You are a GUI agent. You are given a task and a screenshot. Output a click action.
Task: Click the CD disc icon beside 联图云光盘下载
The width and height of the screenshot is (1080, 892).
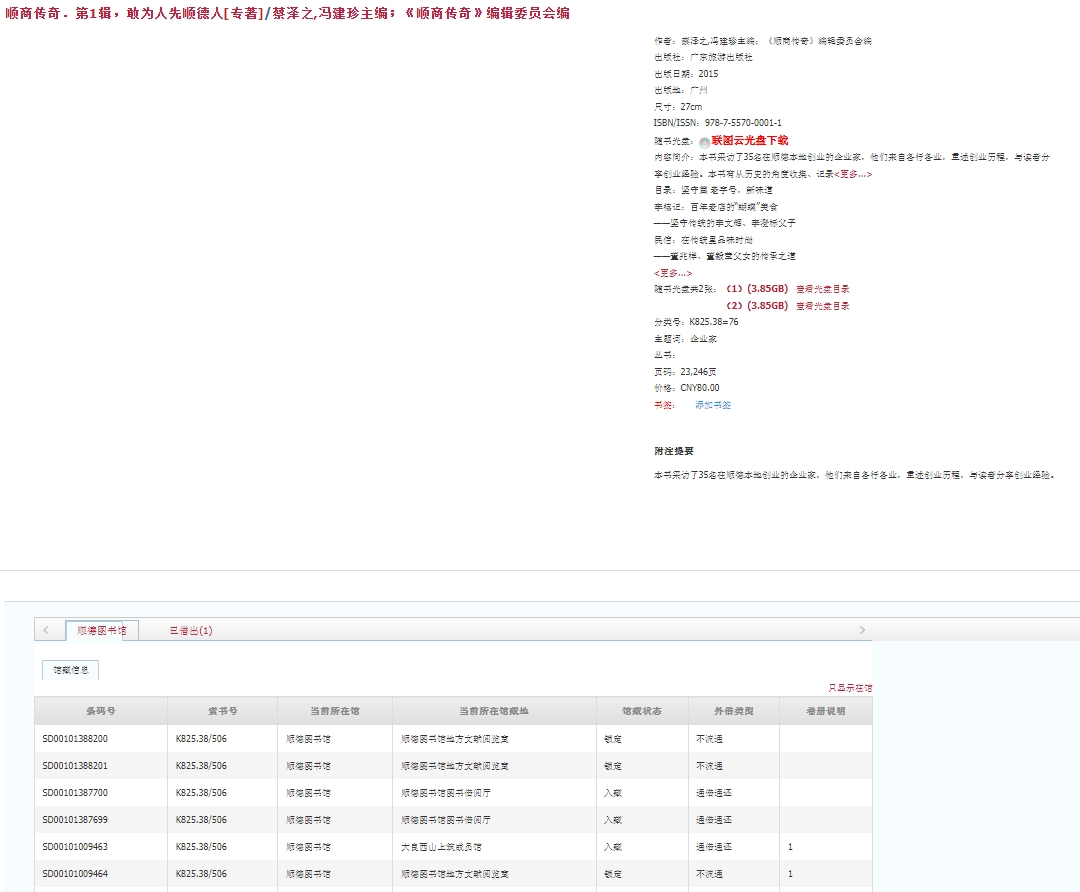pyautogui.click(x=704, y=143)
